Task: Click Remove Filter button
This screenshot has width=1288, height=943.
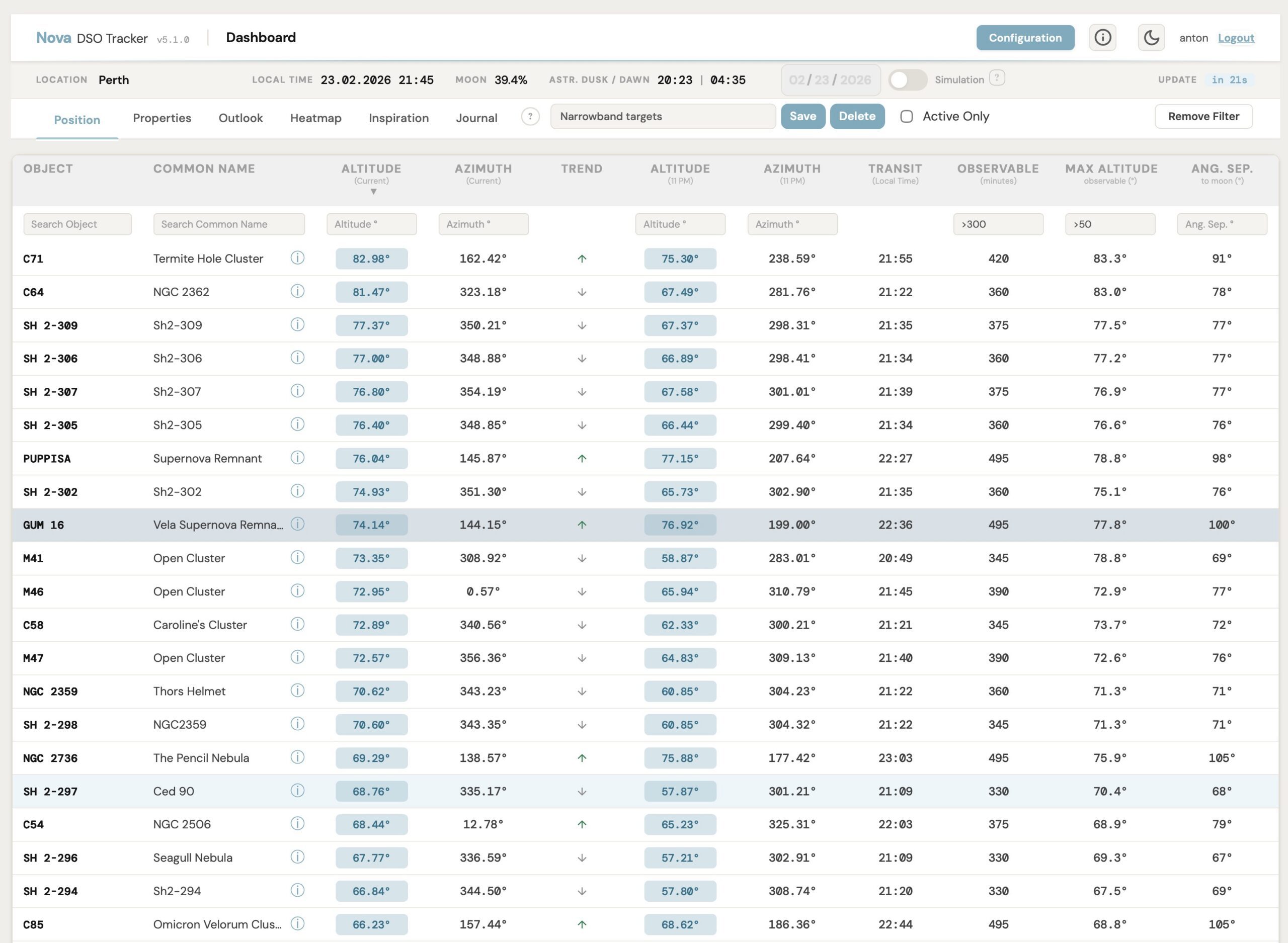Action: tap(1203, 117)
